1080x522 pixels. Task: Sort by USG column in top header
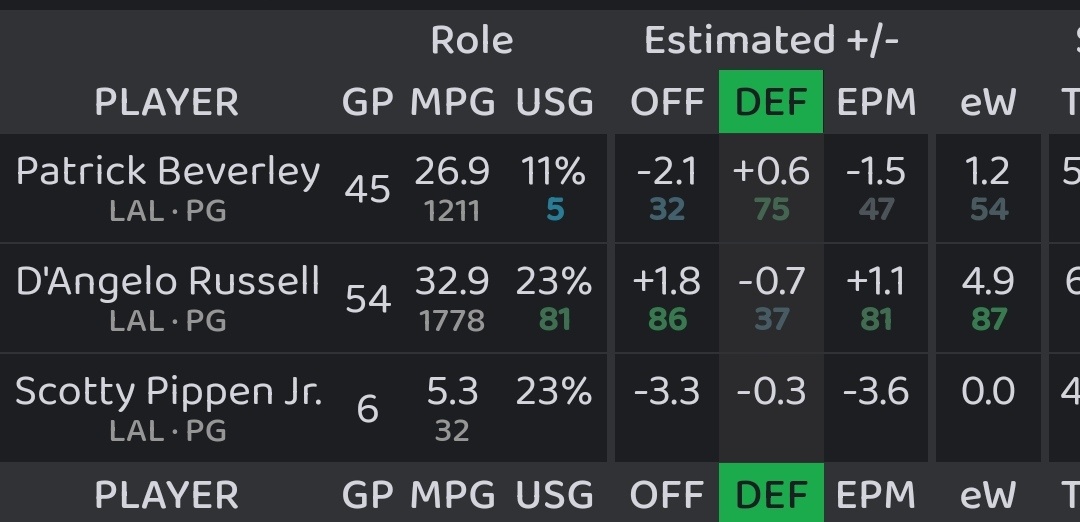coord(554,102)
